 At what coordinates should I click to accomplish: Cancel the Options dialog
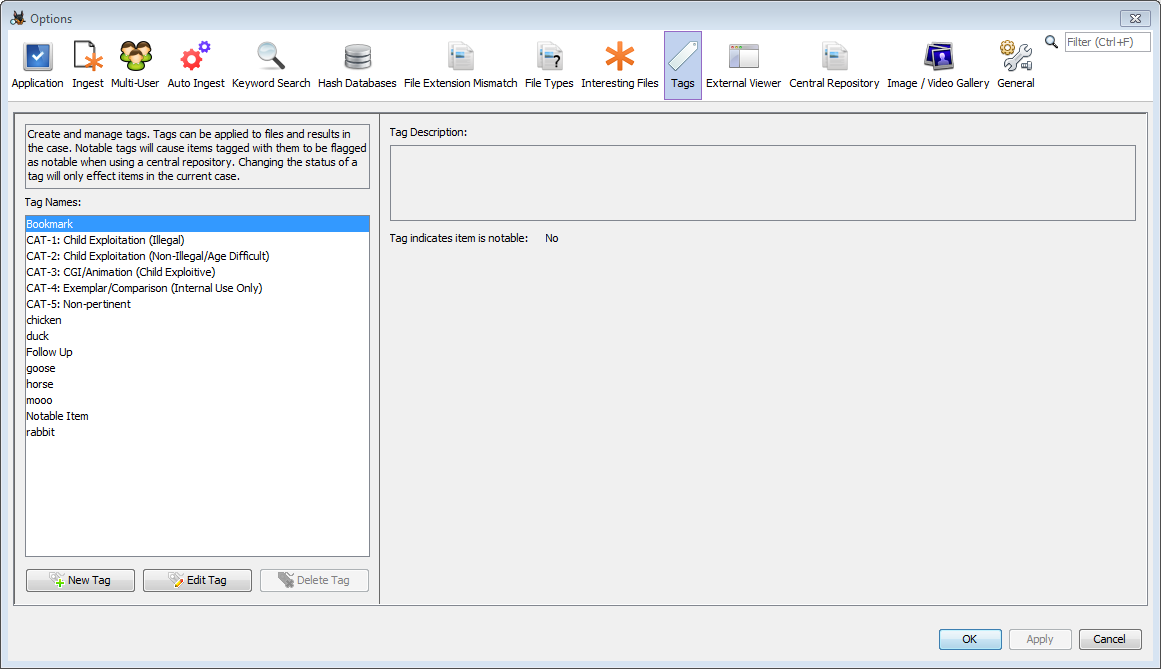point(1109,639)
